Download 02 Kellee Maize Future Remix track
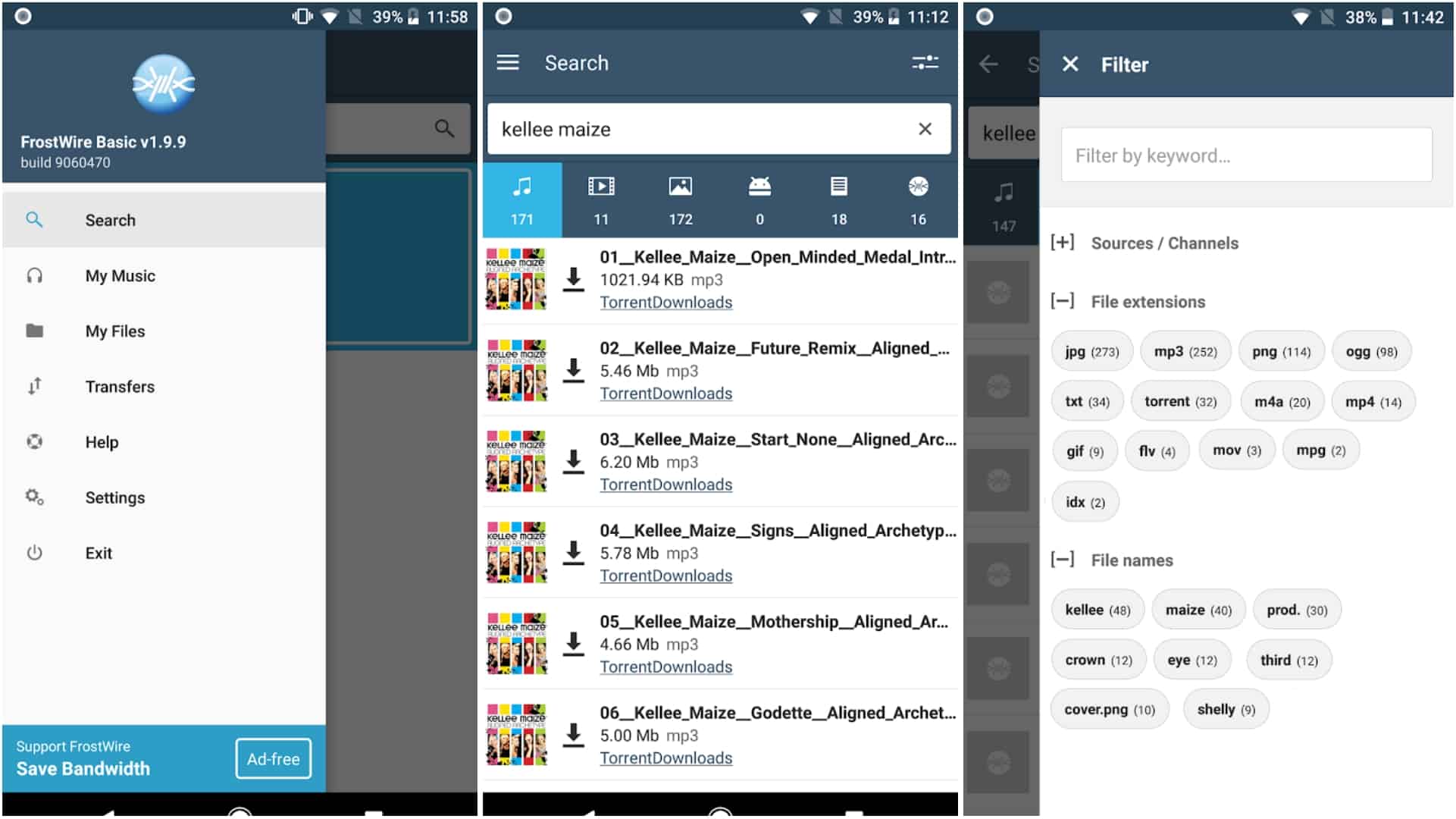Image resolution: width=1456 pixels, height=819 pixels. (574, 370)
